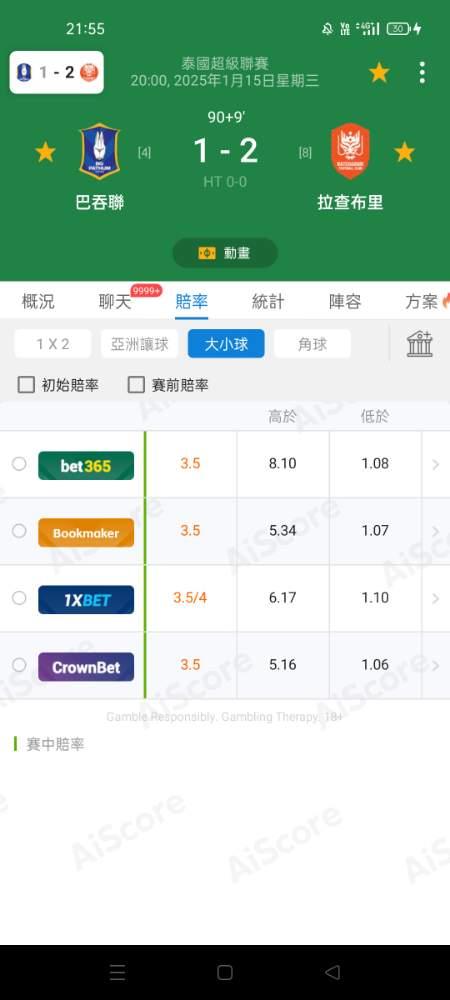Open the 泰國超級聯賽 league title
Viewport: 450px width, 1000px height.
point(225,64)
